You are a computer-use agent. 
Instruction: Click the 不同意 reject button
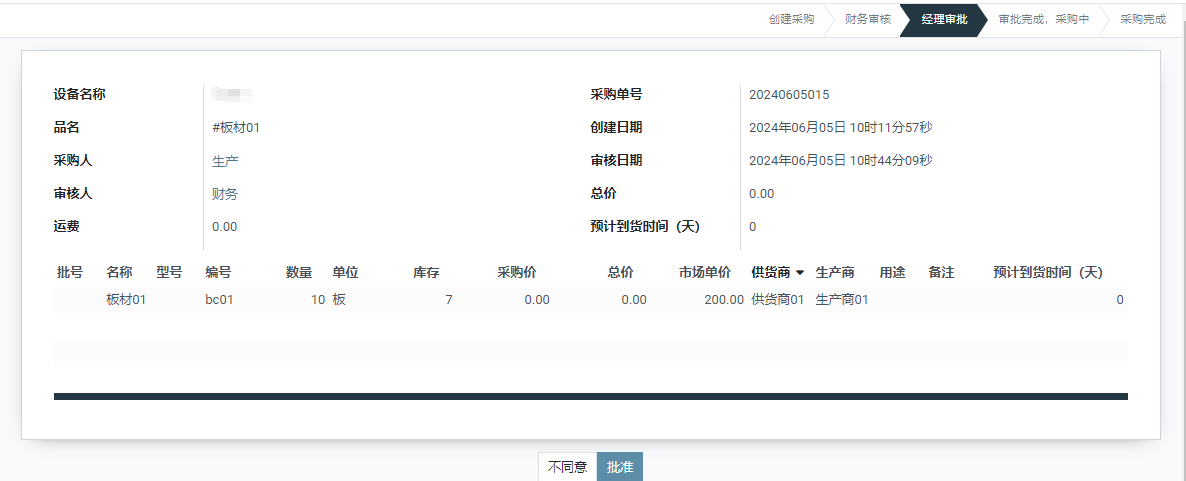567,467
